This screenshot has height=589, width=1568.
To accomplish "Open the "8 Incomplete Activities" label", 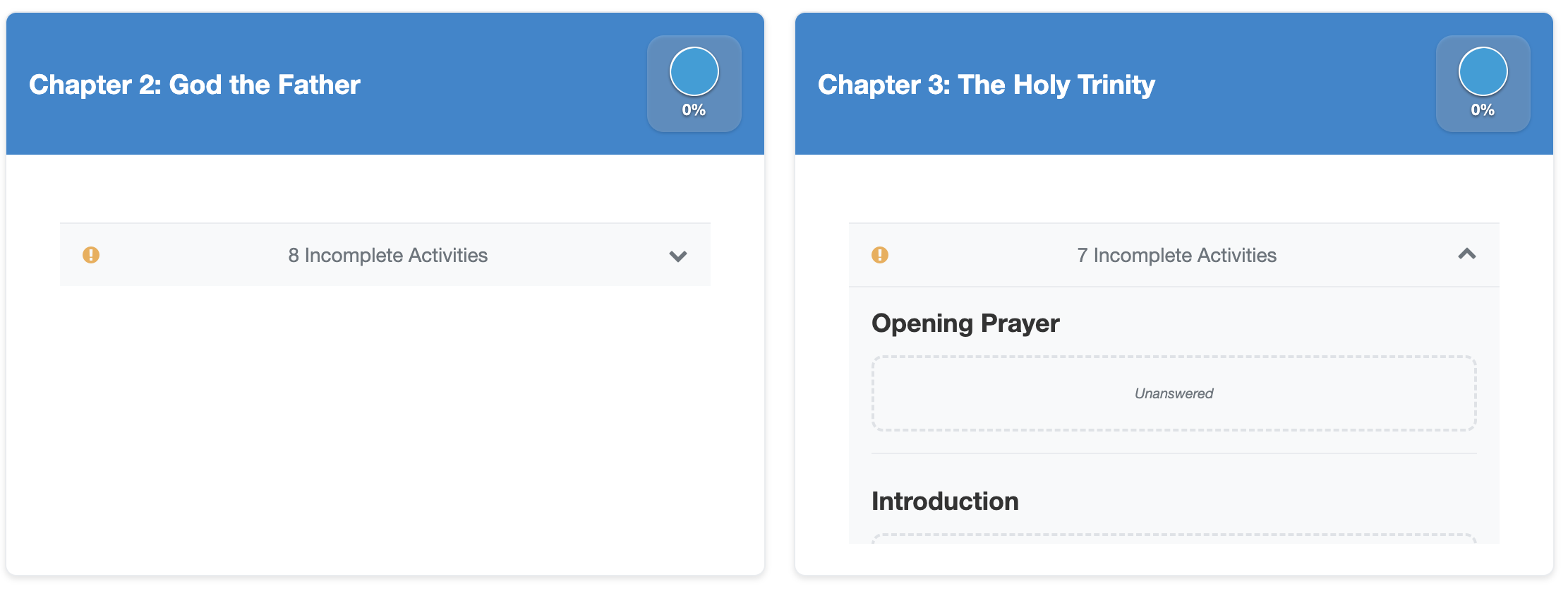I will click(x=387, y=256).
